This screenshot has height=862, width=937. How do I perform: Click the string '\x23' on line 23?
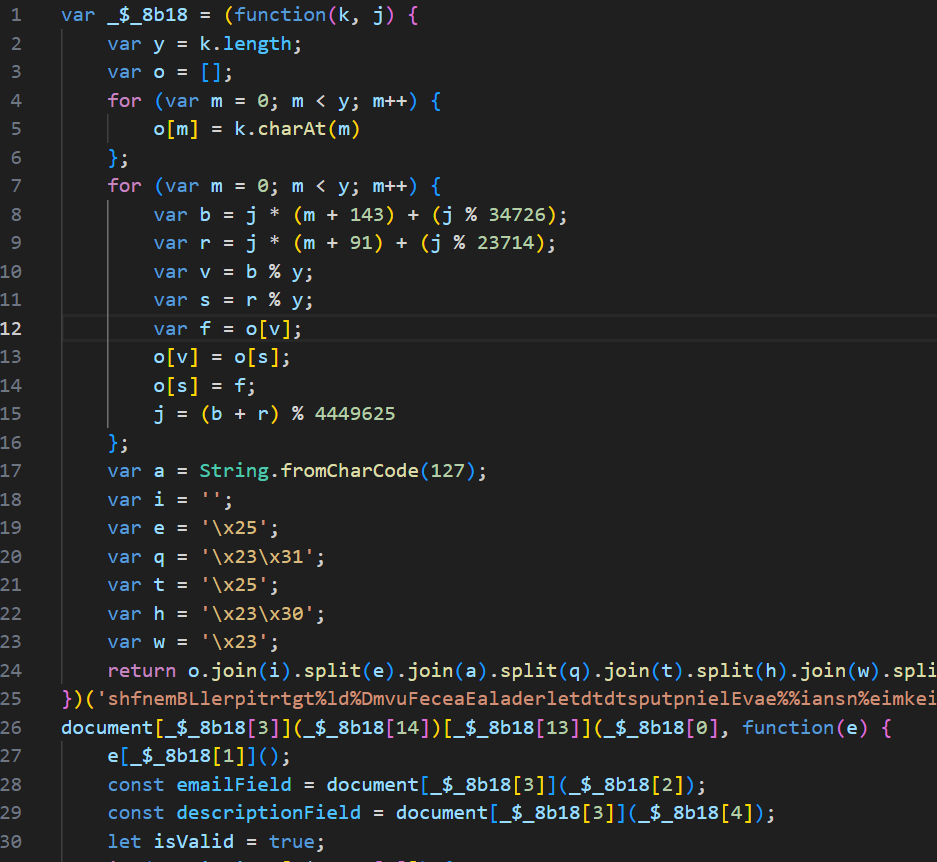(234, 642)
